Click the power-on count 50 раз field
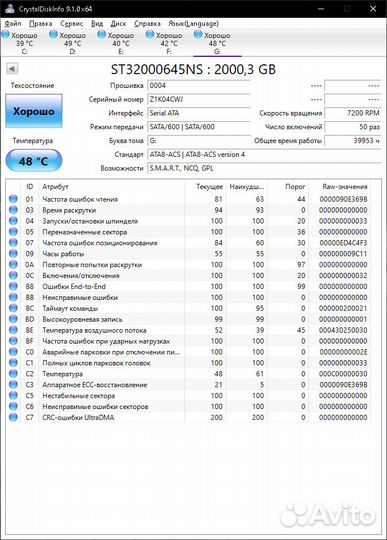This screenshot has height=540, width=387. click(x=353, y=127)
